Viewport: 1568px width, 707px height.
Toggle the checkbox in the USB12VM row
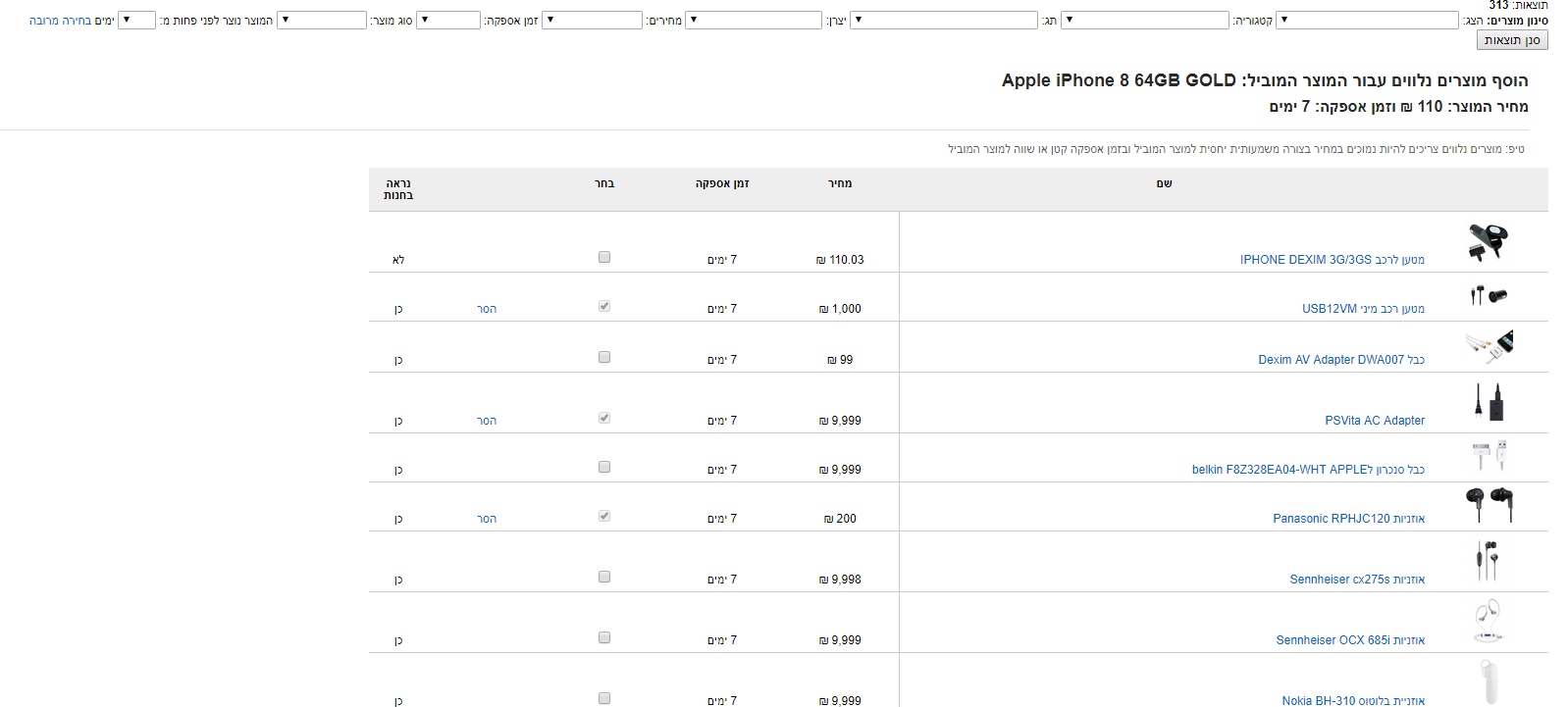604,306
